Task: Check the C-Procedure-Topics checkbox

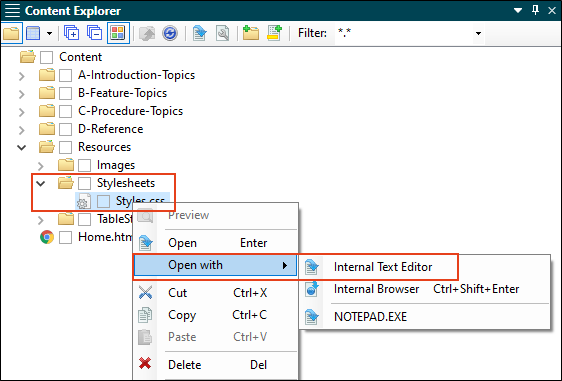Action: click(65, 111)
